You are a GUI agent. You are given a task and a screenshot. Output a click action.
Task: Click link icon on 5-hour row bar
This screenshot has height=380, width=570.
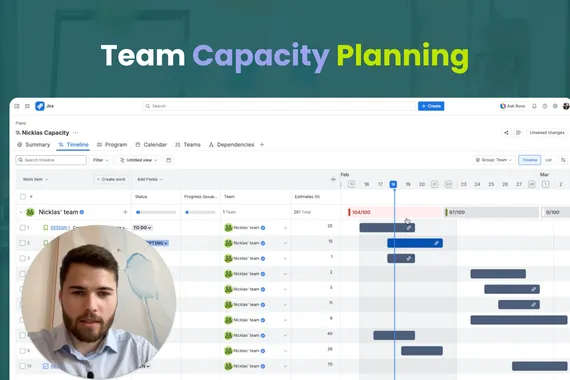[x=533, y=289]
